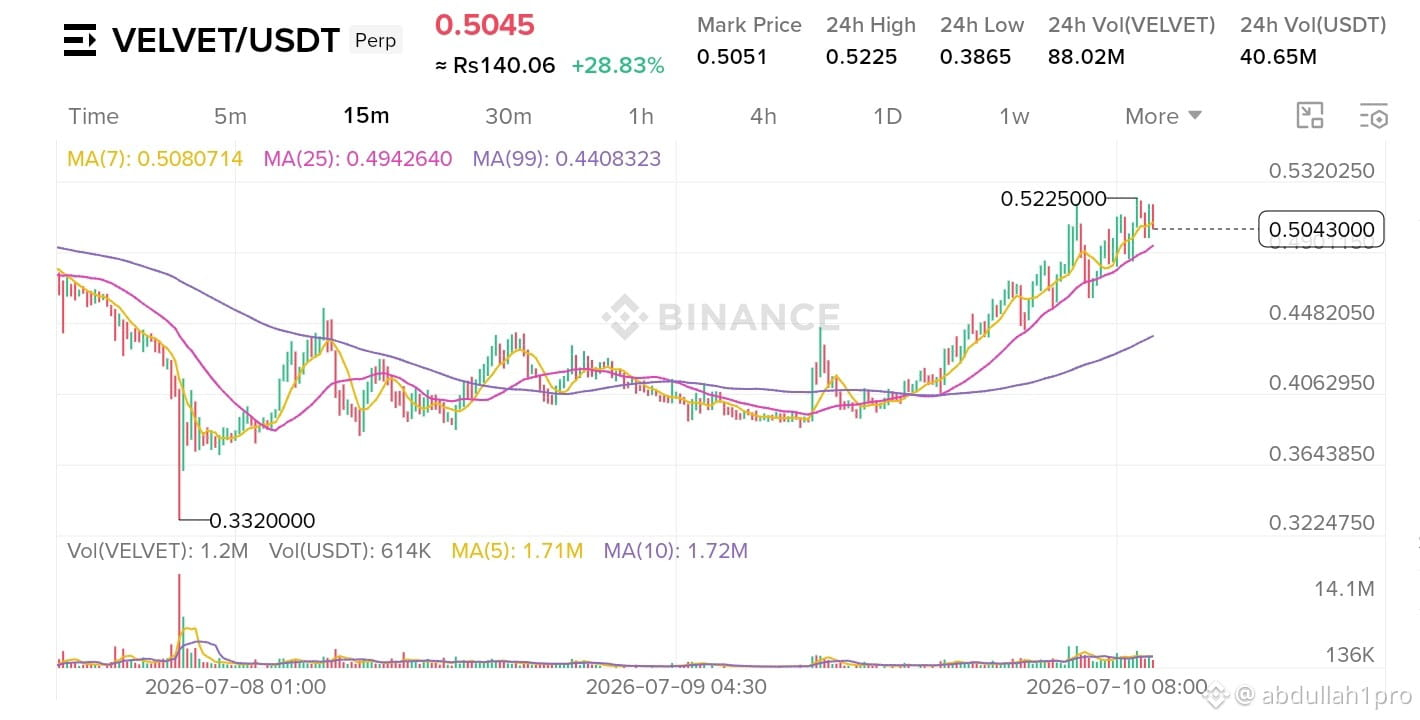Click the 0.3643850 price axis label
This screenshot has width=1420, height=720.
tap(1321, 454)
